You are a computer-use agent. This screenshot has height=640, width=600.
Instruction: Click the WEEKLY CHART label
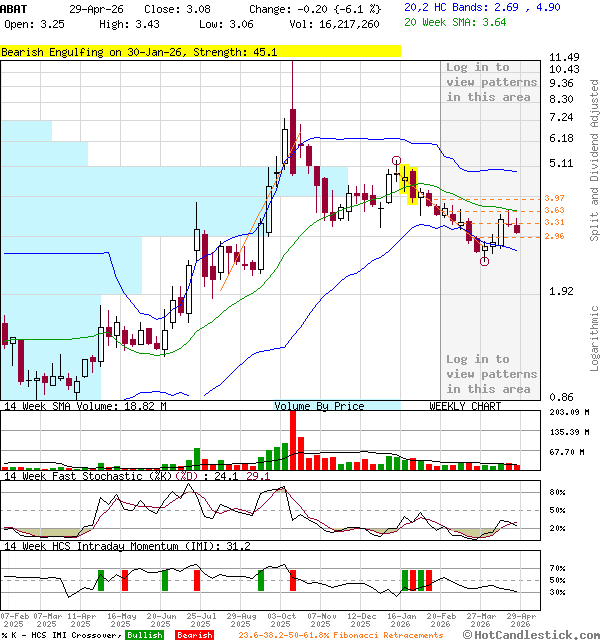(x=465, y=406)
